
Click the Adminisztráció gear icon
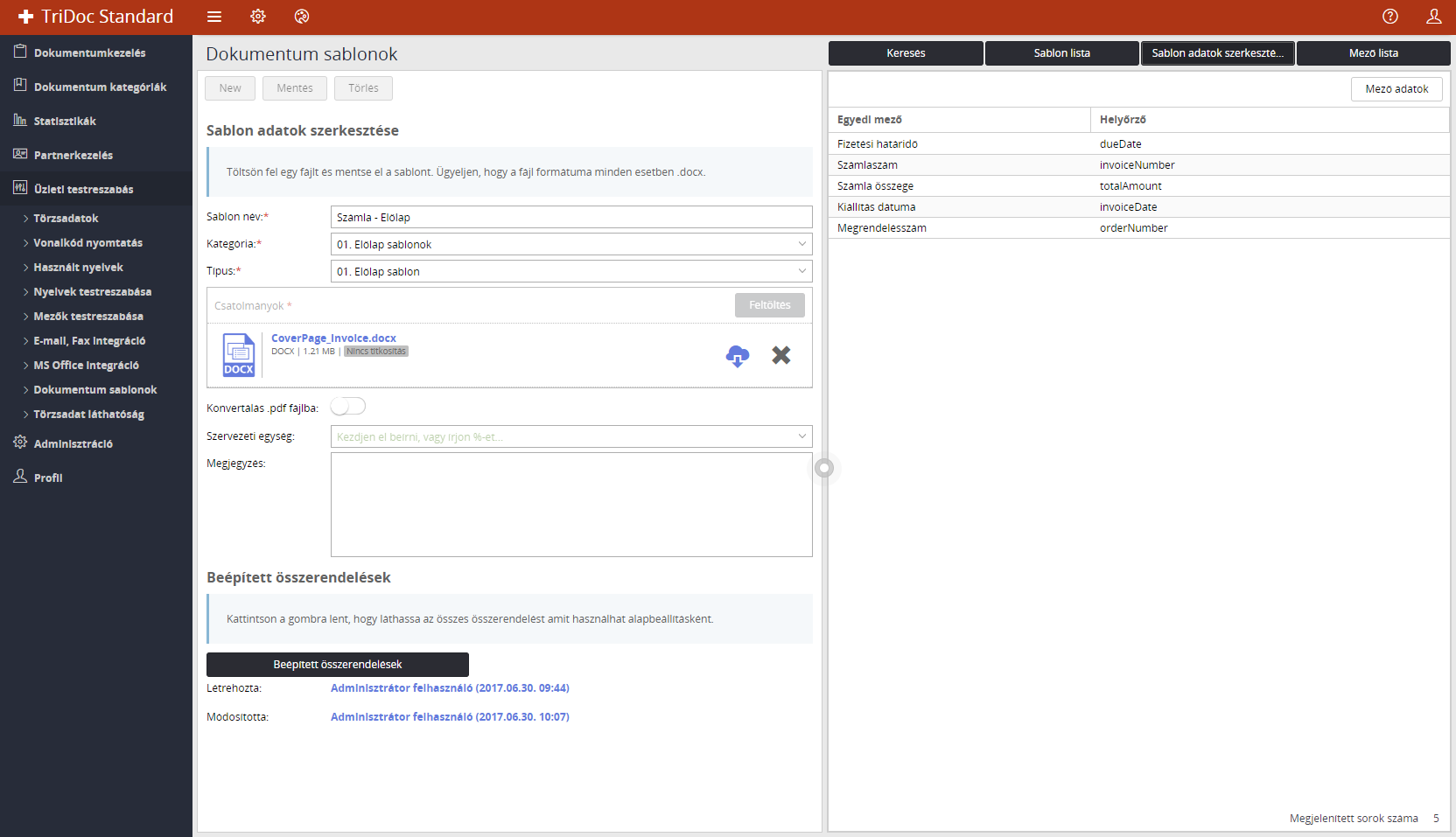point(20,443)
